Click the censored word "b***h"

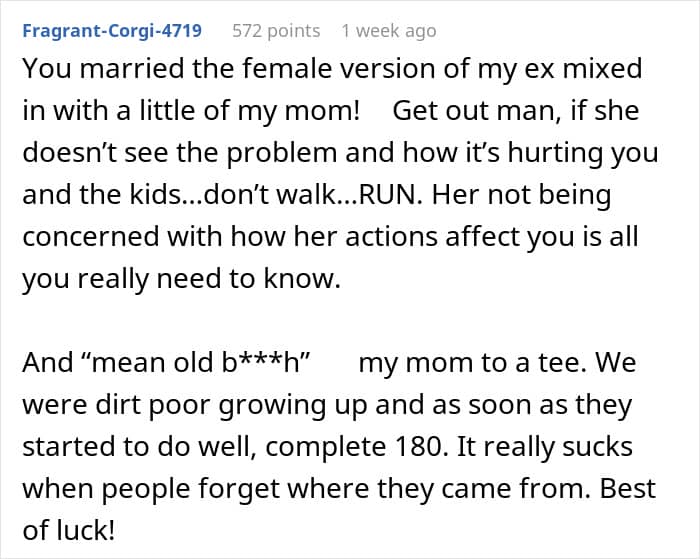tap(266, 362)
